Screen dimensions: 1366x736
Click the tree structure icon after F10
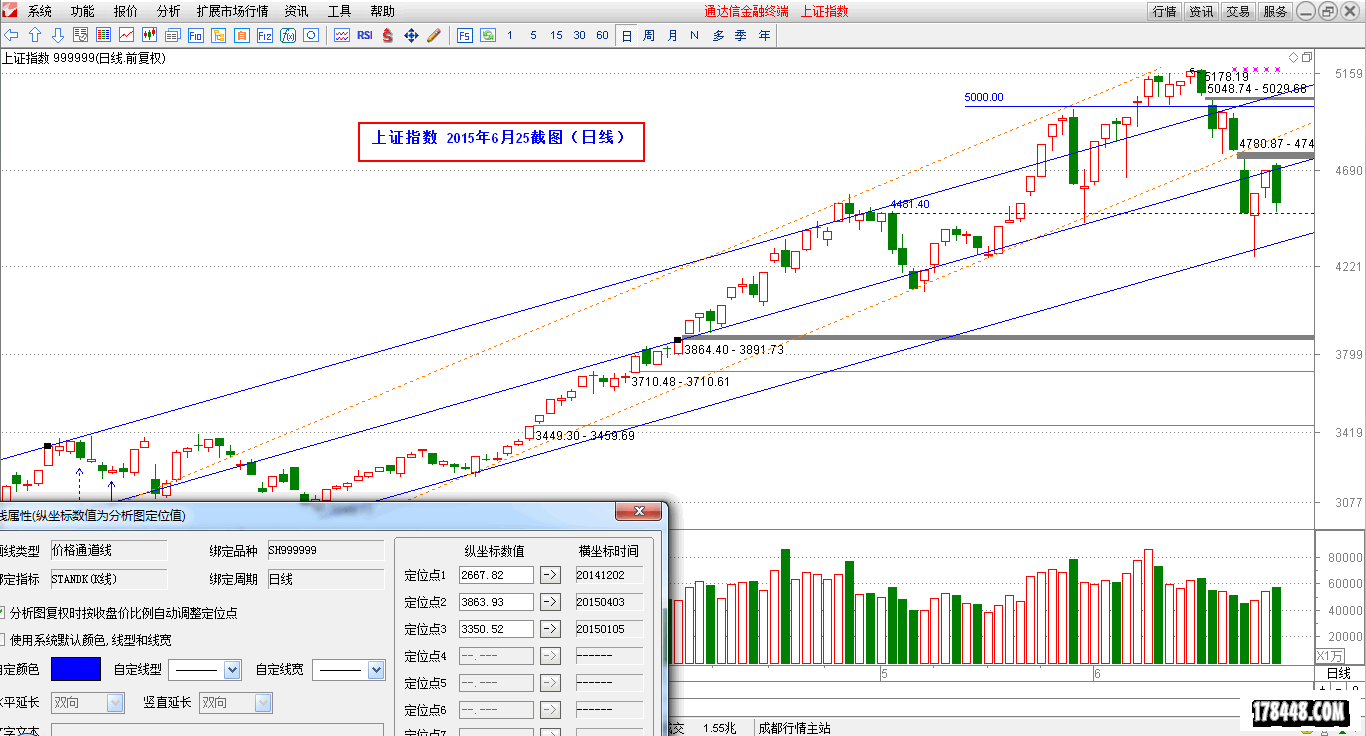tap(218, 35)
